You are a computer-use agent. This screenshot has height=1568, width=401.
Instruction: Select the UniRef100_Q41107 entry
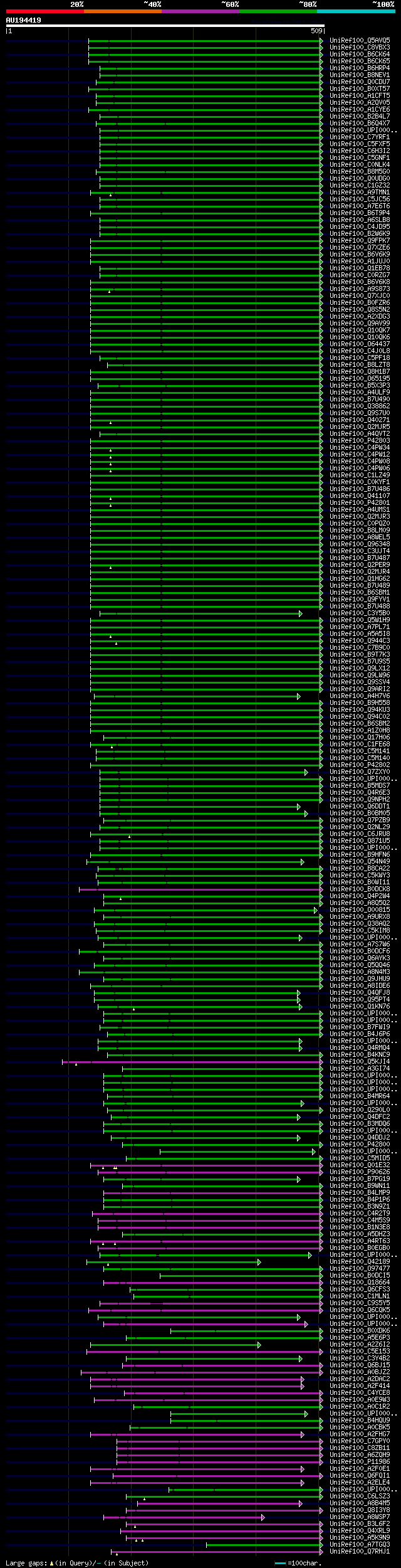point(360,495)
